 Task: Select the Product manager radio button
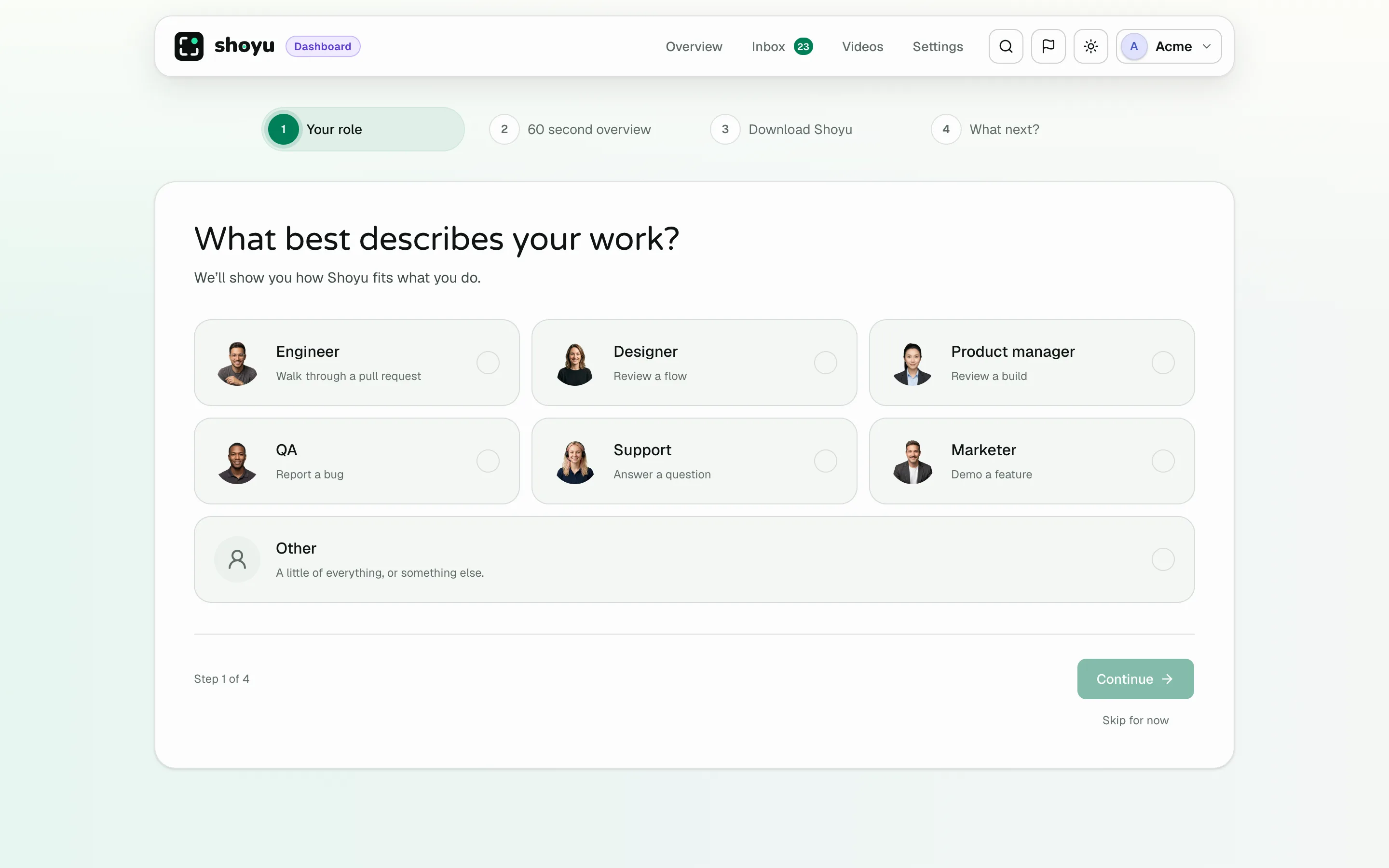pos(1163,363)
